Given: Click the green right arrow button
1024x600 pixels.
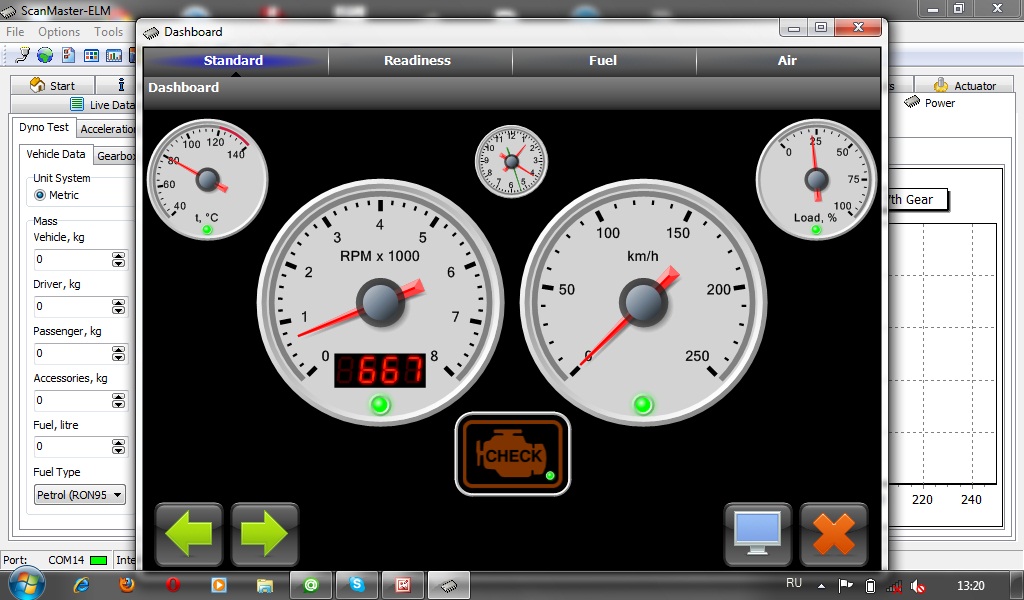Looking at the screenshot, I should [x=265, y=535].
